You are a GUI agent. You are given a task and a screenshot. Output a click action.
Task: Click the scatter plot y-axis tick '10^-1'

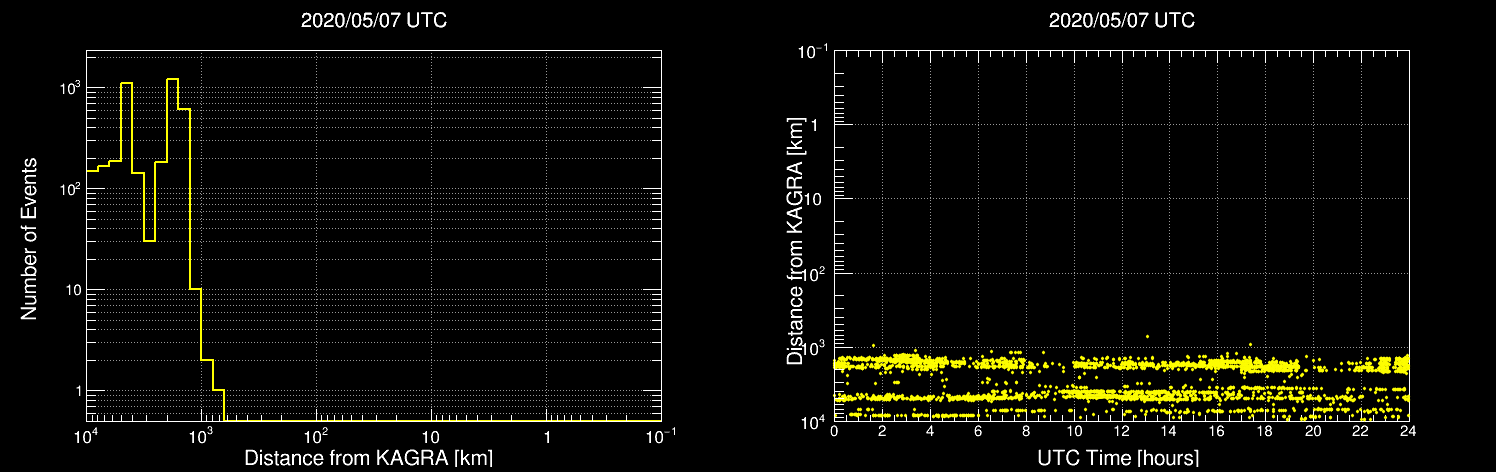pyautogui.click(x=813, y=50)
